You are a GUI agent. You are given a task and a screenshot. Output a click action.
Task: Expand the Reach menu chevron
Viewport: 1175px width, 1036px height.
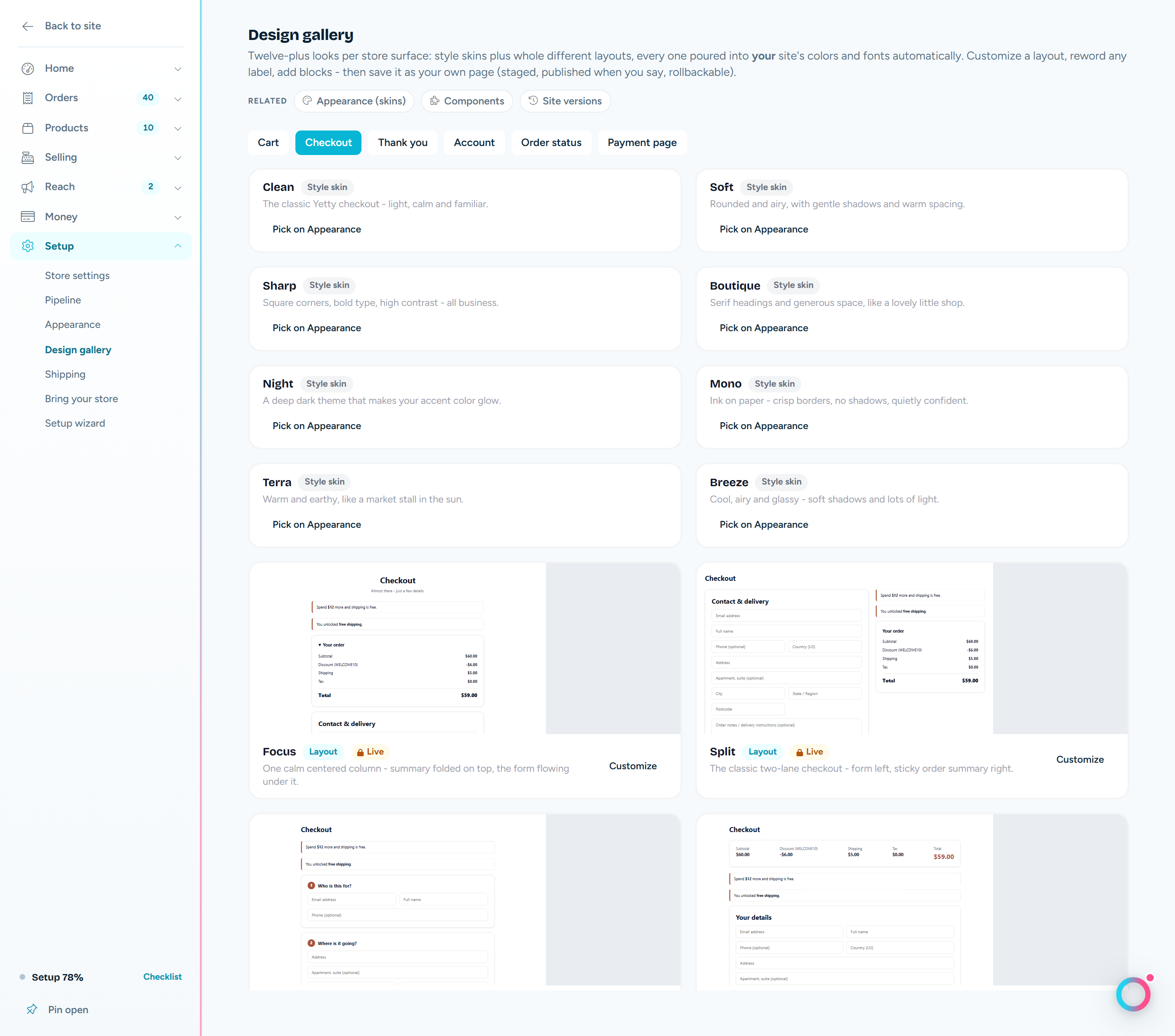[178, 188]
